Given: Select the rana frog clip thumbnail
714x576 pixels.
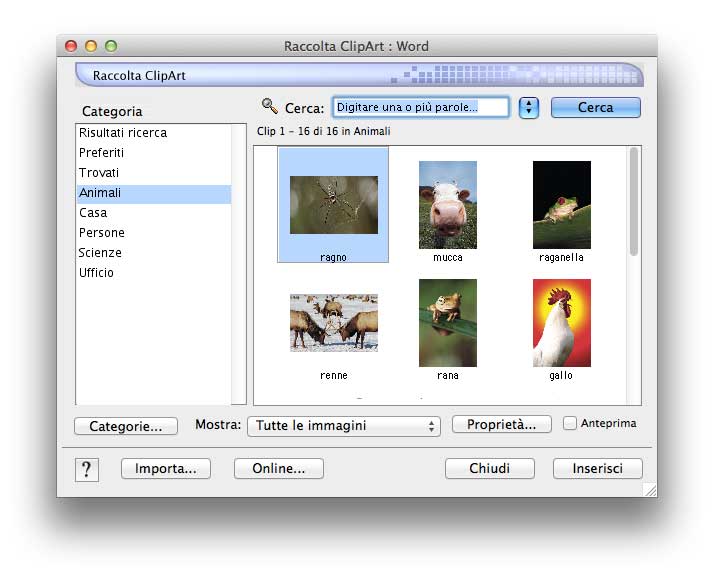Looking at the screenshot, I should [448, 323].
